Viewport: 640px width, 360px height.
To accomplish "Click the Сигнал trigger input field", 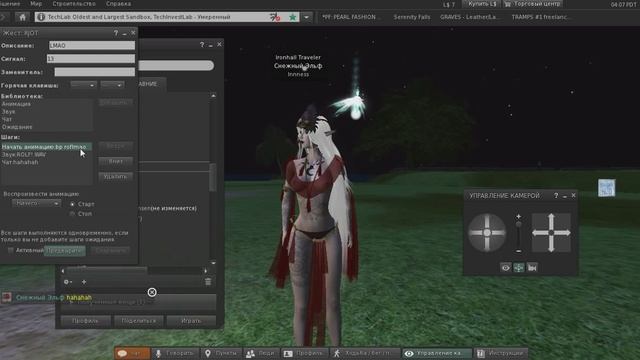I will pos(91,58).
